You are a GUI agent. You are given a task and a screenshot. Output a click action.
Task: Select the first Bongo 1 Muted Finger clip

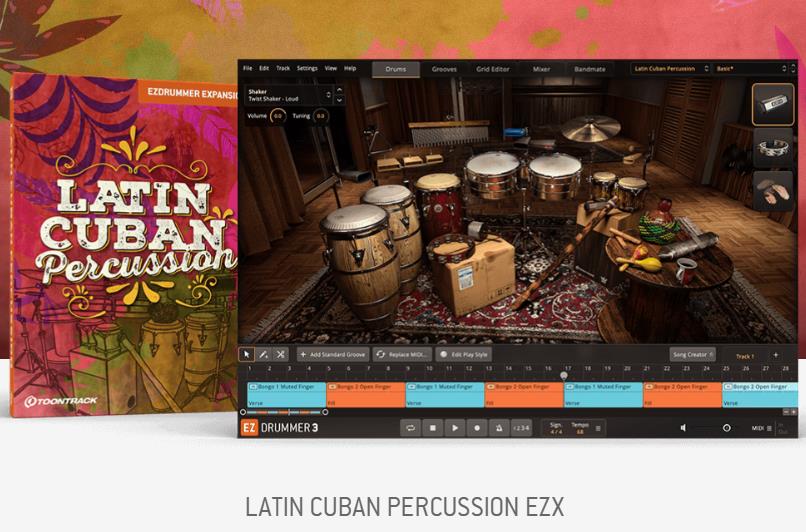tap(287, 395)
